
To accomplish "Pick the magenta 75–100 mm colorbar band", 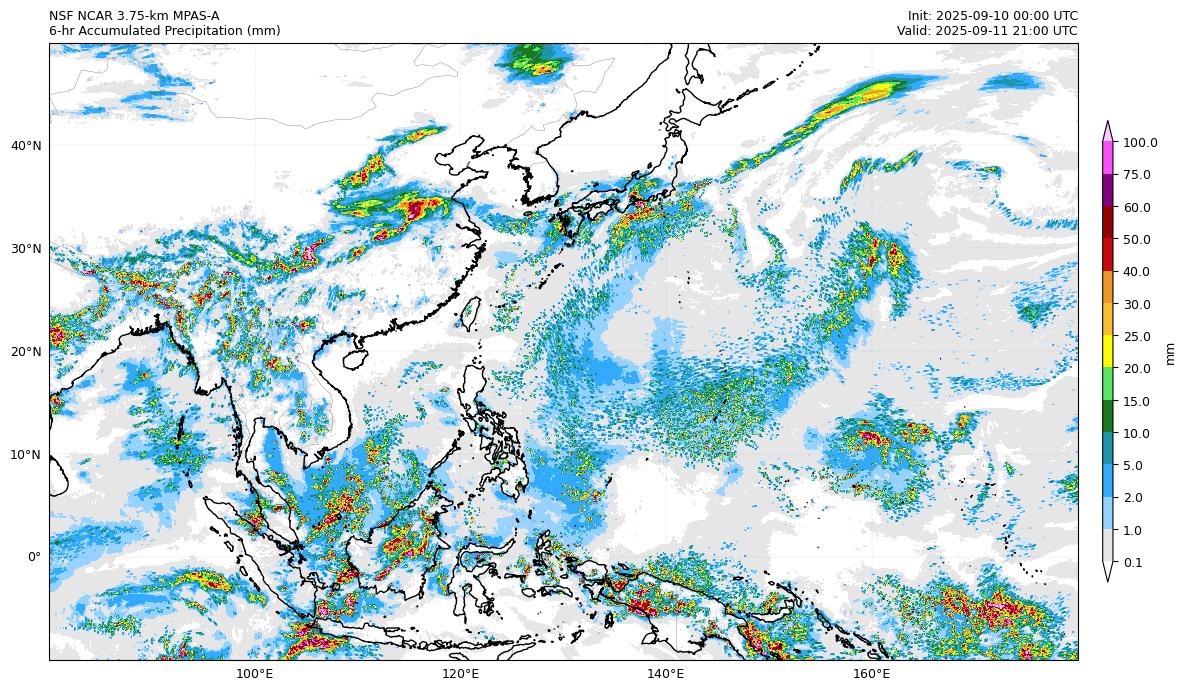I will pyautogui.click(x=1108, y=158).
